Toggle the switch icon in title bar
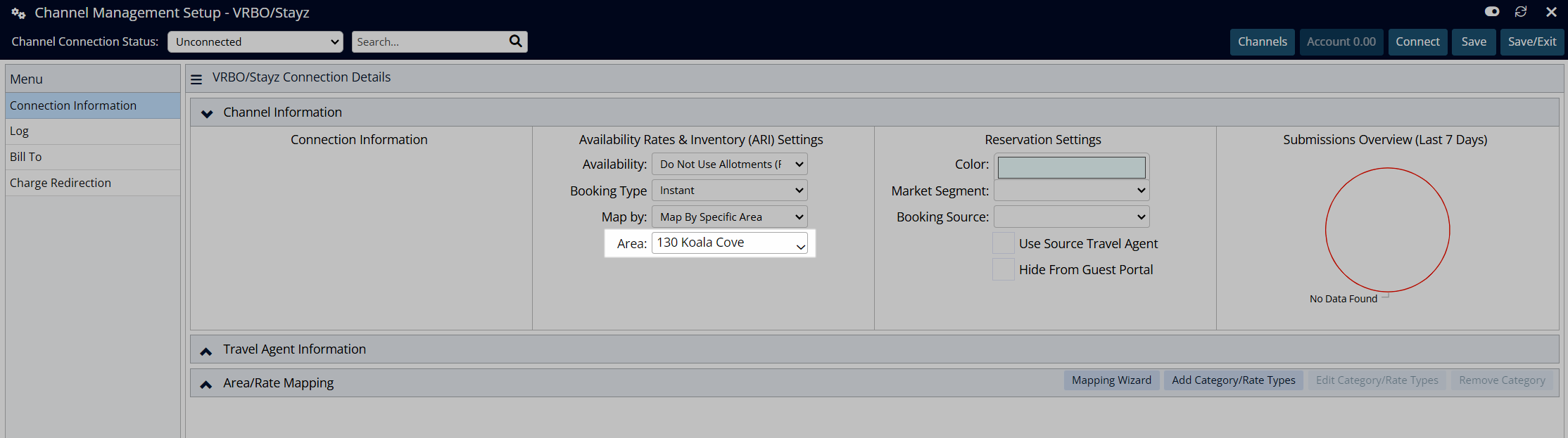The image size is (1568, 438). pyautogui.click(x=1492, y=12)
